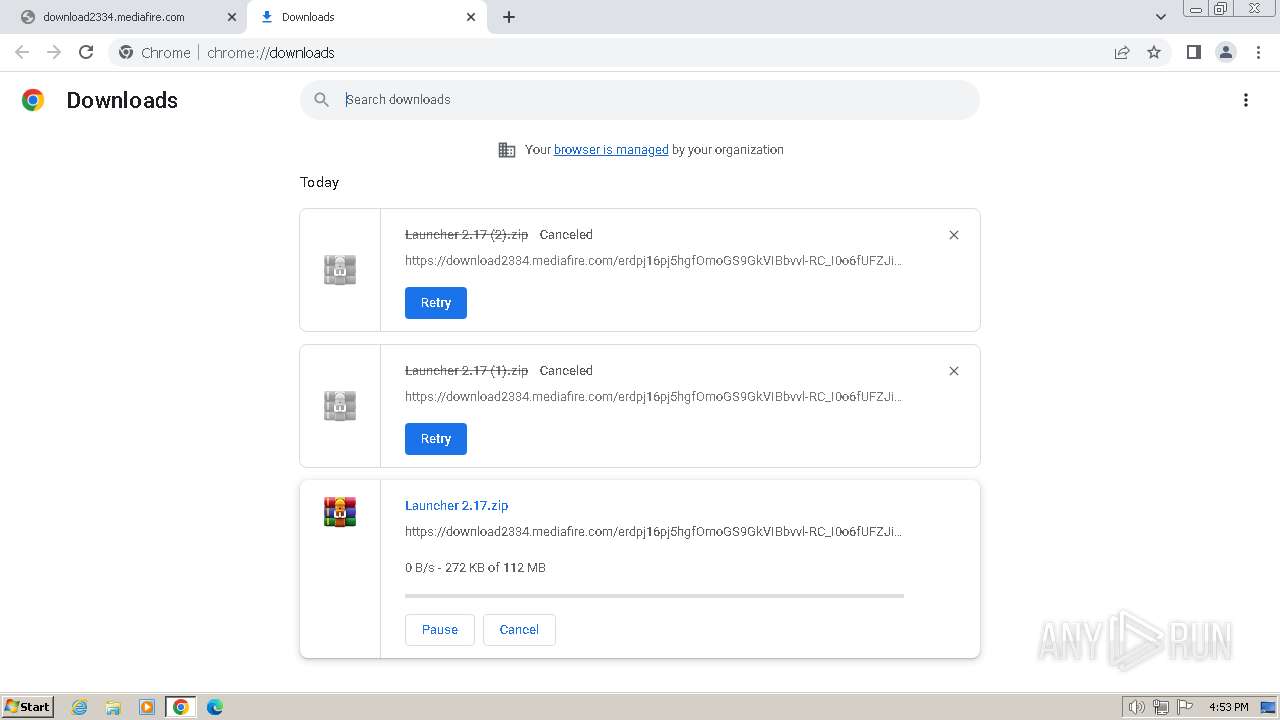Go back using the browser back arrow
This screenshot has width=1280, height=720.
pyautogui.click(x=22, y=52)
